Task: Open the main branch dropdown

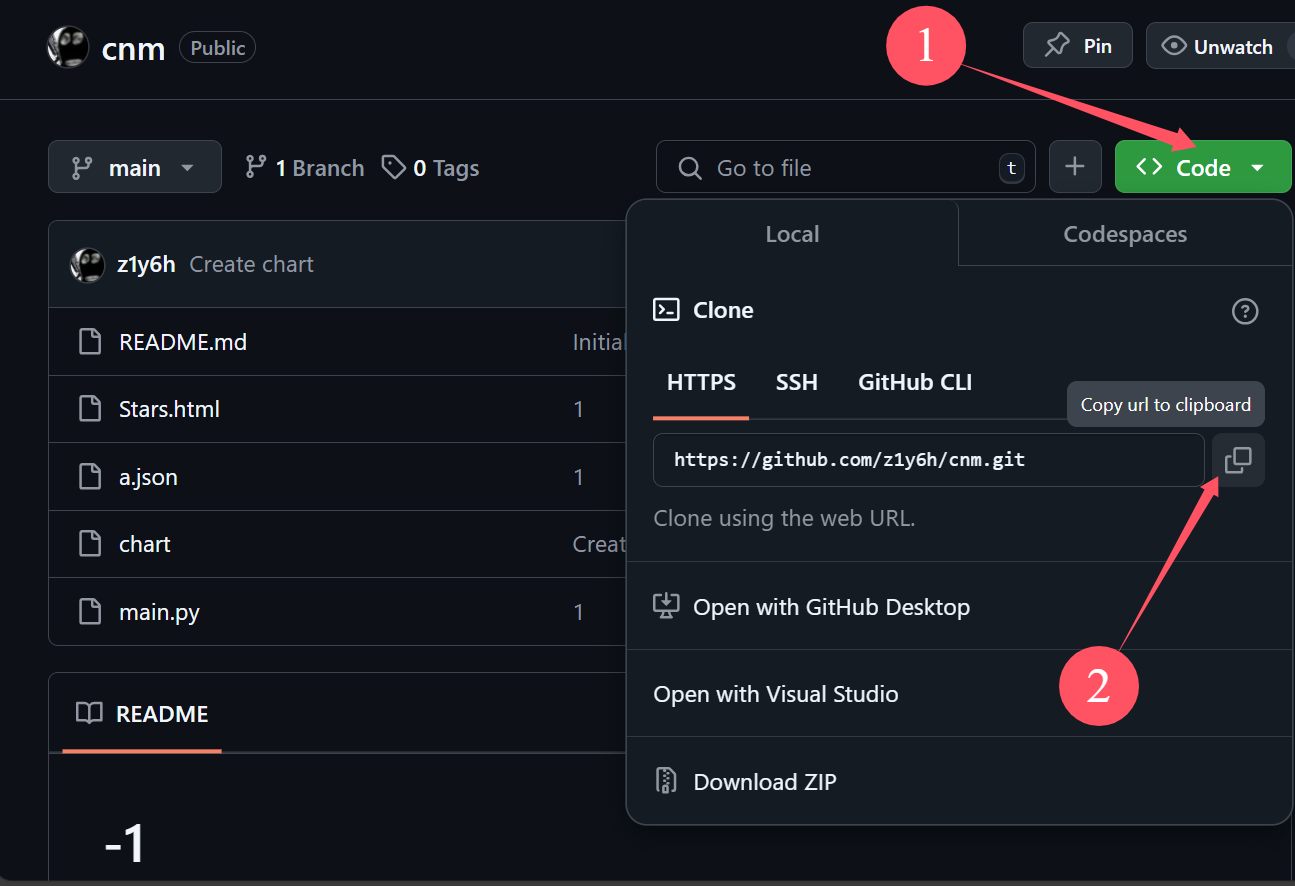Action: pyautogui.click(x=135, y=167)
